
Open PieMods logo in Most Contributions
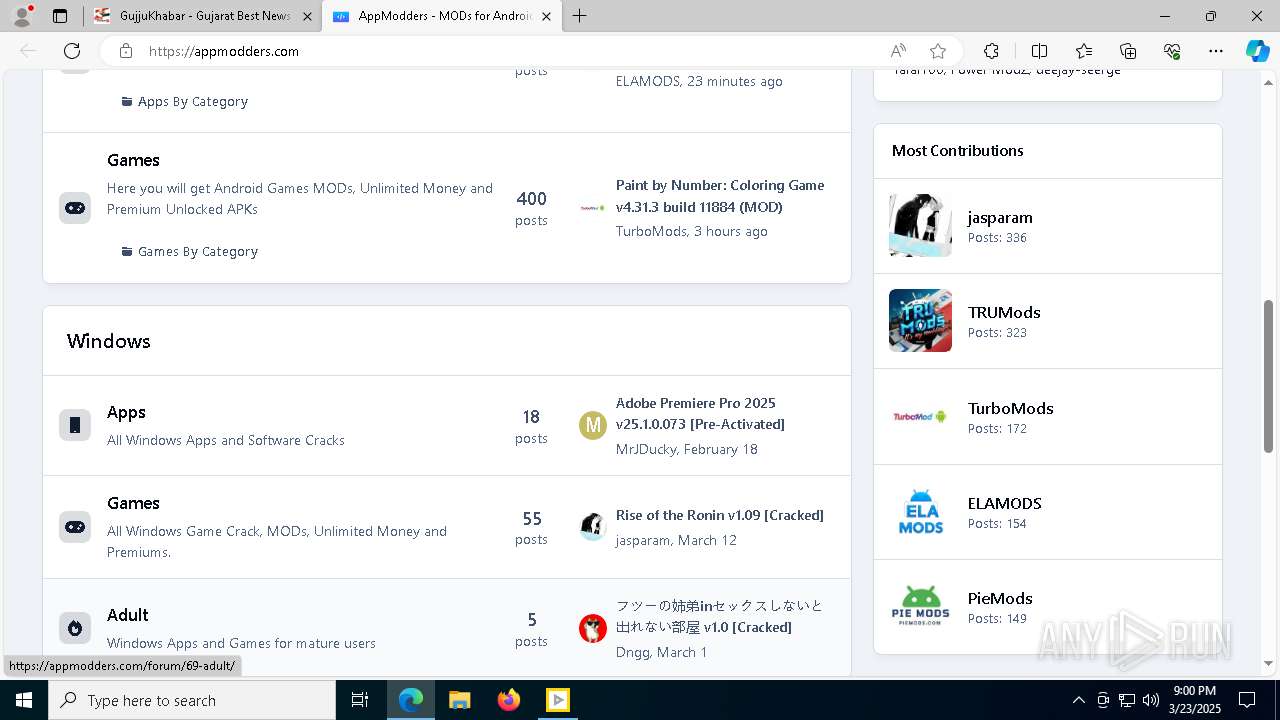[x=920, y=607]
